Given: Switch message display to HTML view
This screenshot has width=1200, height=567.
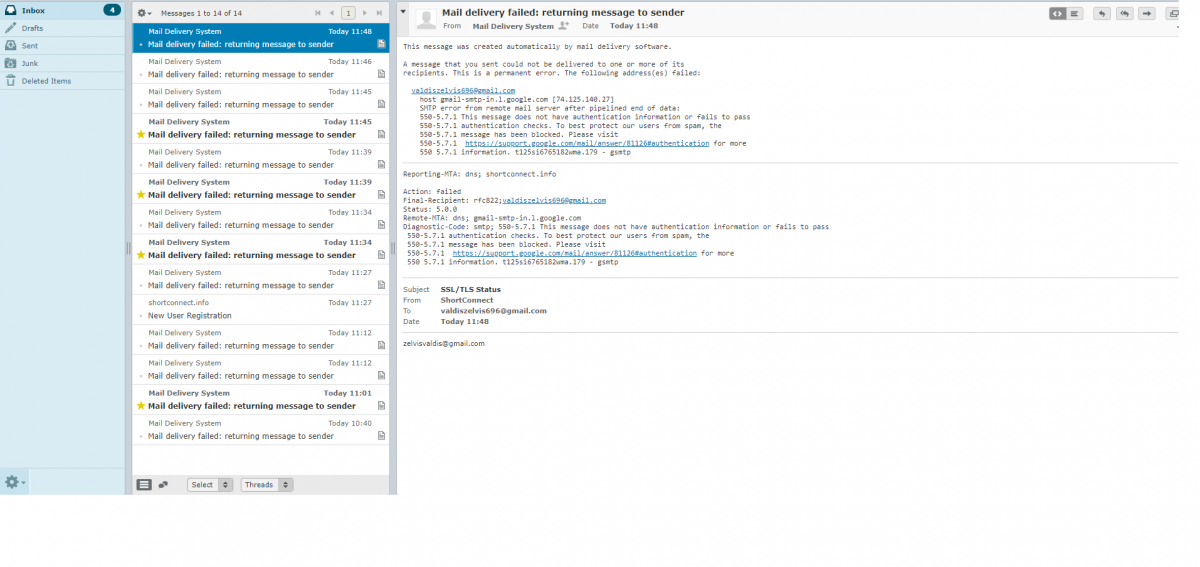Looking at the screenshot, I should click(1057, 14).
